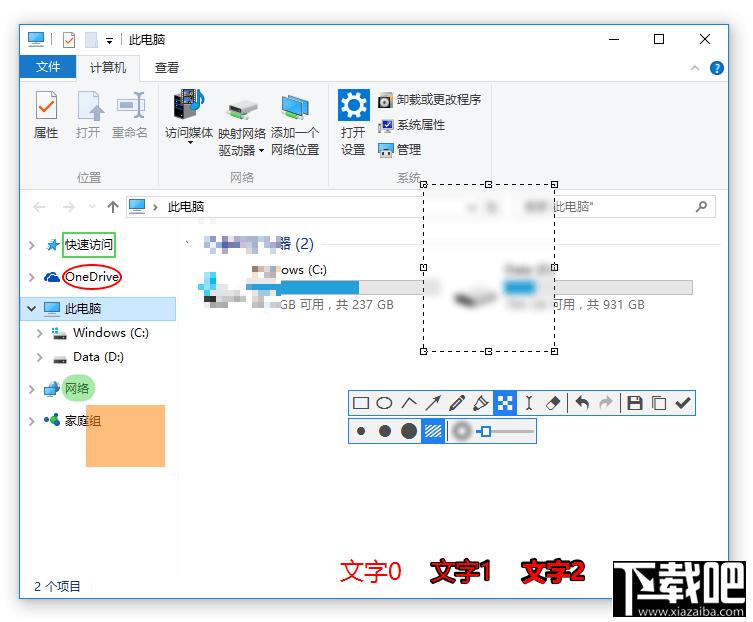Click the properties checkmark icon in title bar
The width and height of the screenshot is (753, 622).
pos(69,40)
